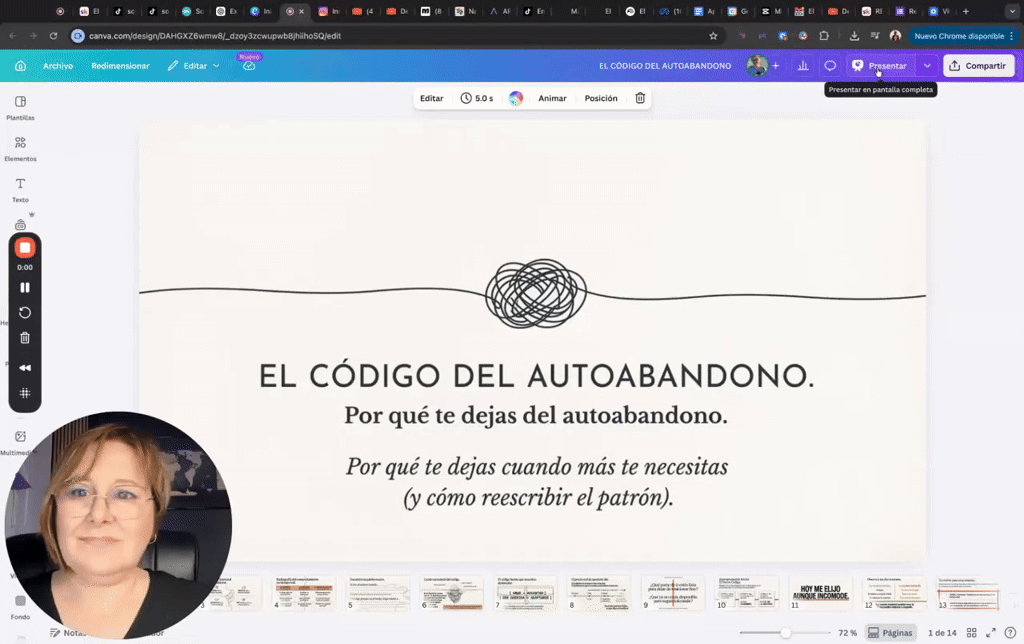1024x644 pixels.
Task: Delete the slide using the floating toolbar trash
Action: pyautogui.click(x=640, y=98)
